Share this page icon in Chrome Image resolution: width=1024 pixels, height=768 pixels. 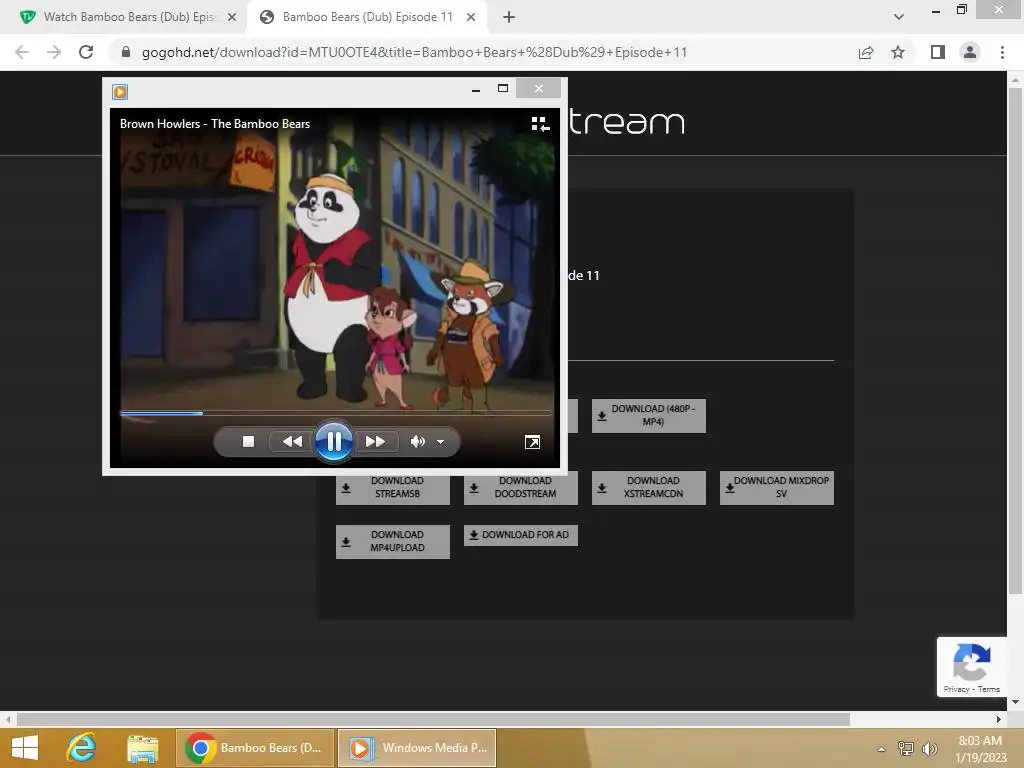866,52
